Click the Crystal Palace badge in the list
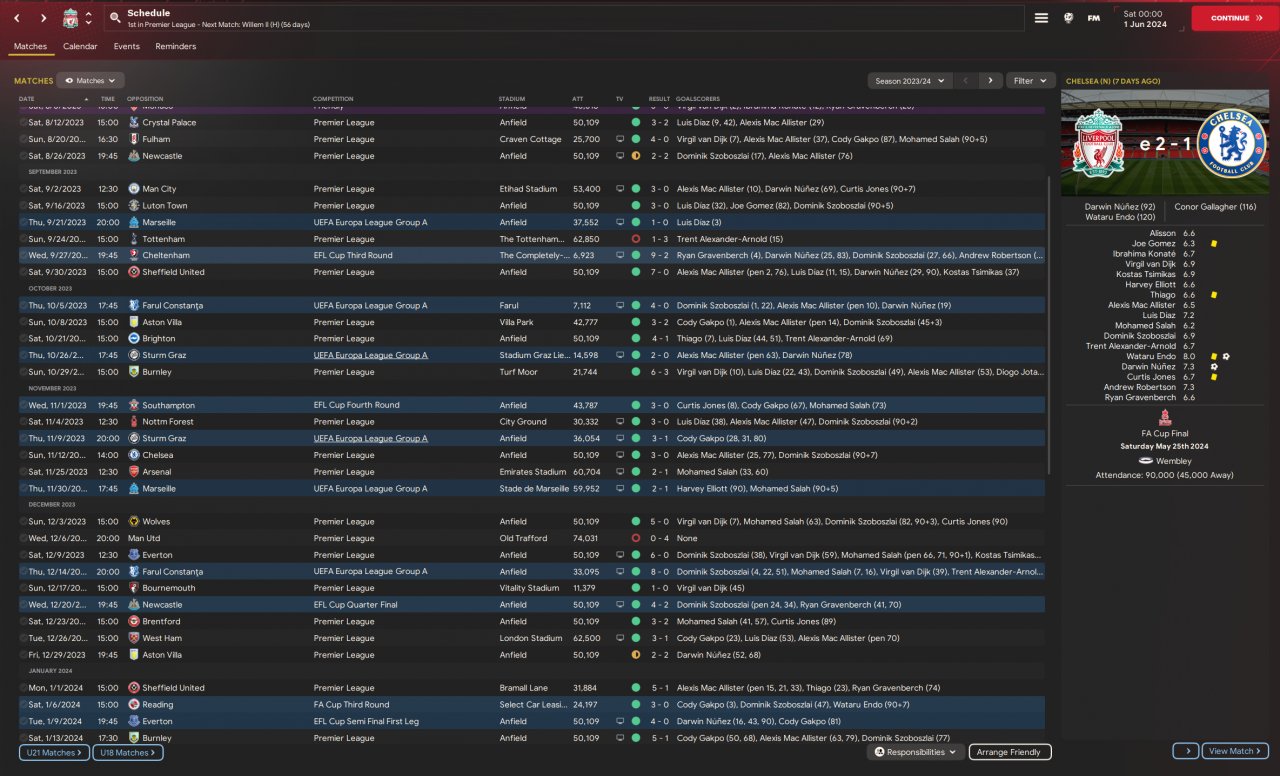 tap(134, 123)
